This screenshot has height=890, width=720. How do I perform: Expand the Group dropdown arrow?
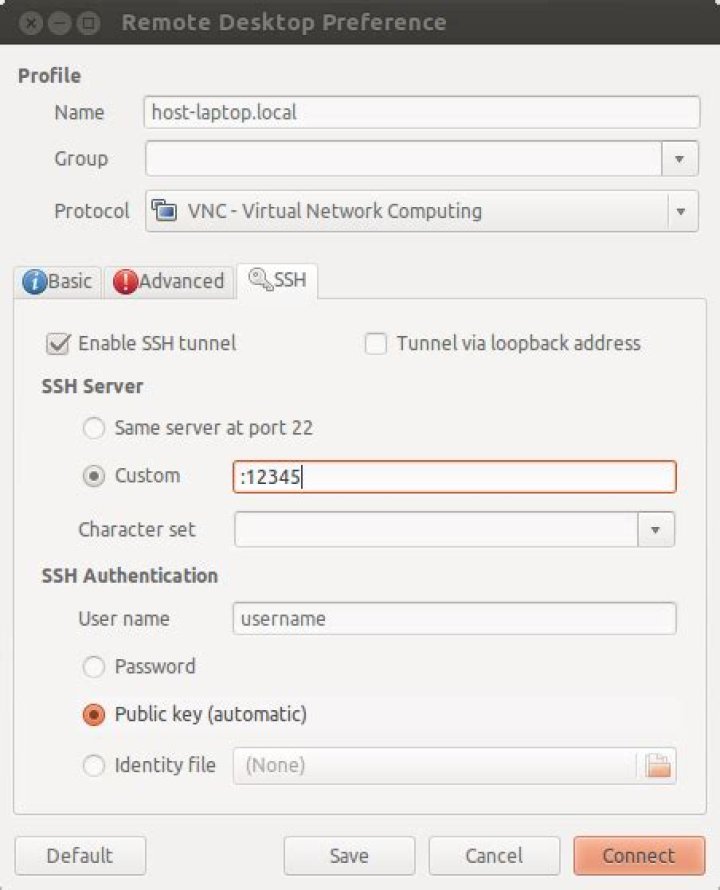[x=680, y=158]
